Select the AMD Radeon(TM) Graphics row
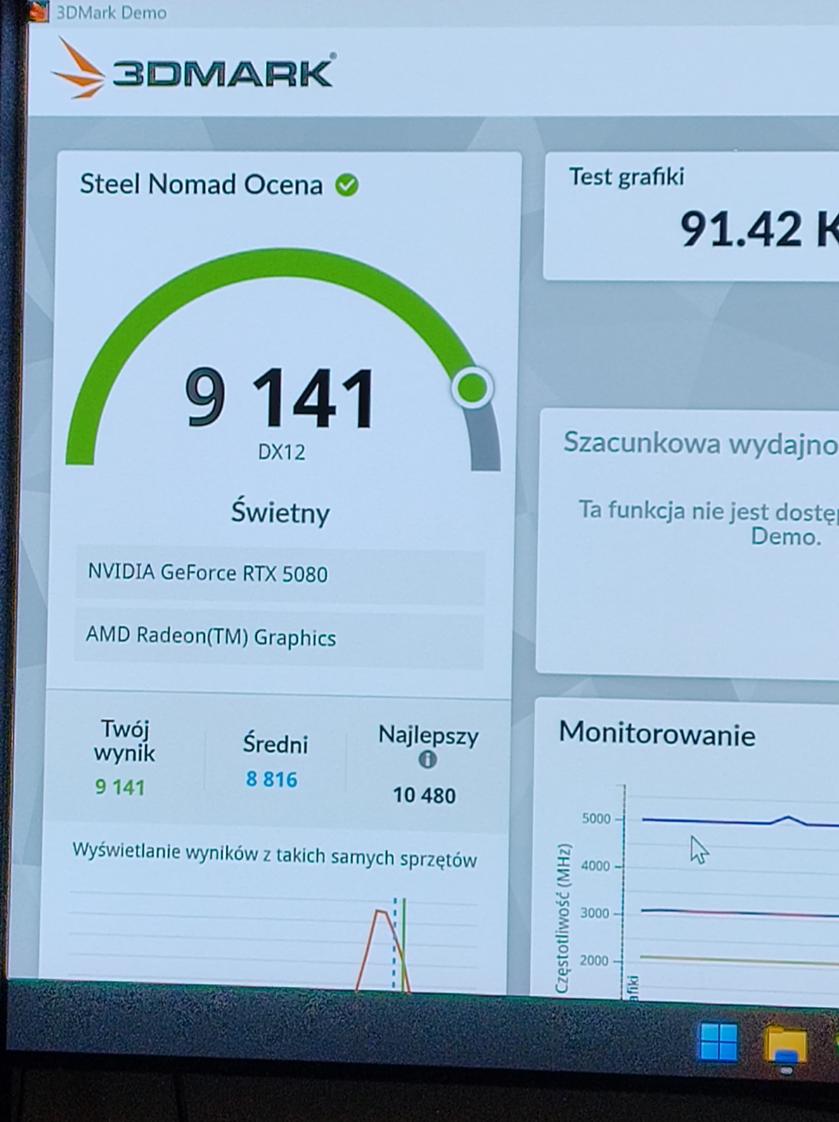Screen dimensions: 839x1122 tap(279, 637)
